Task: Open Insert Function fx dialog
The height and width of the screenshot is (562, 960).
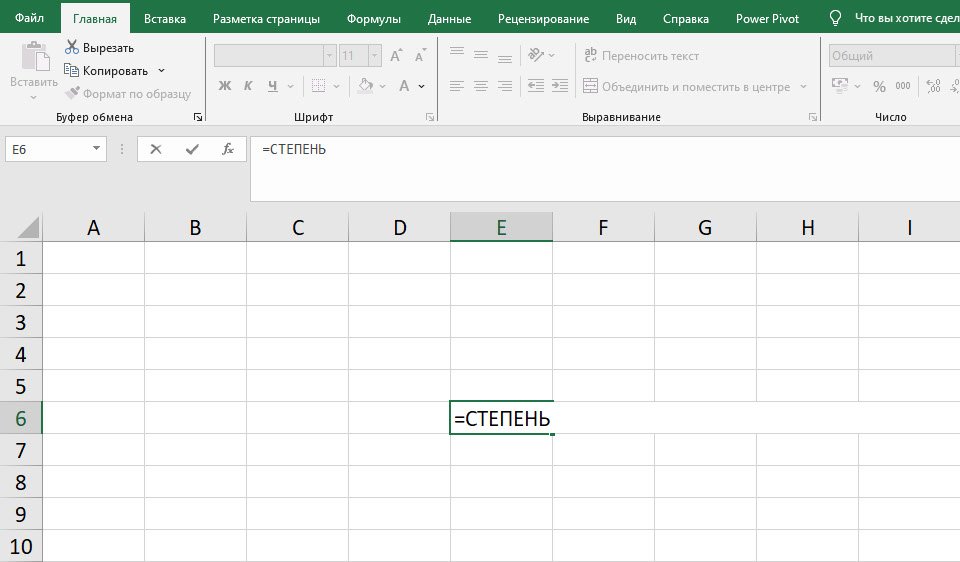Action: [x=228, y=149]
